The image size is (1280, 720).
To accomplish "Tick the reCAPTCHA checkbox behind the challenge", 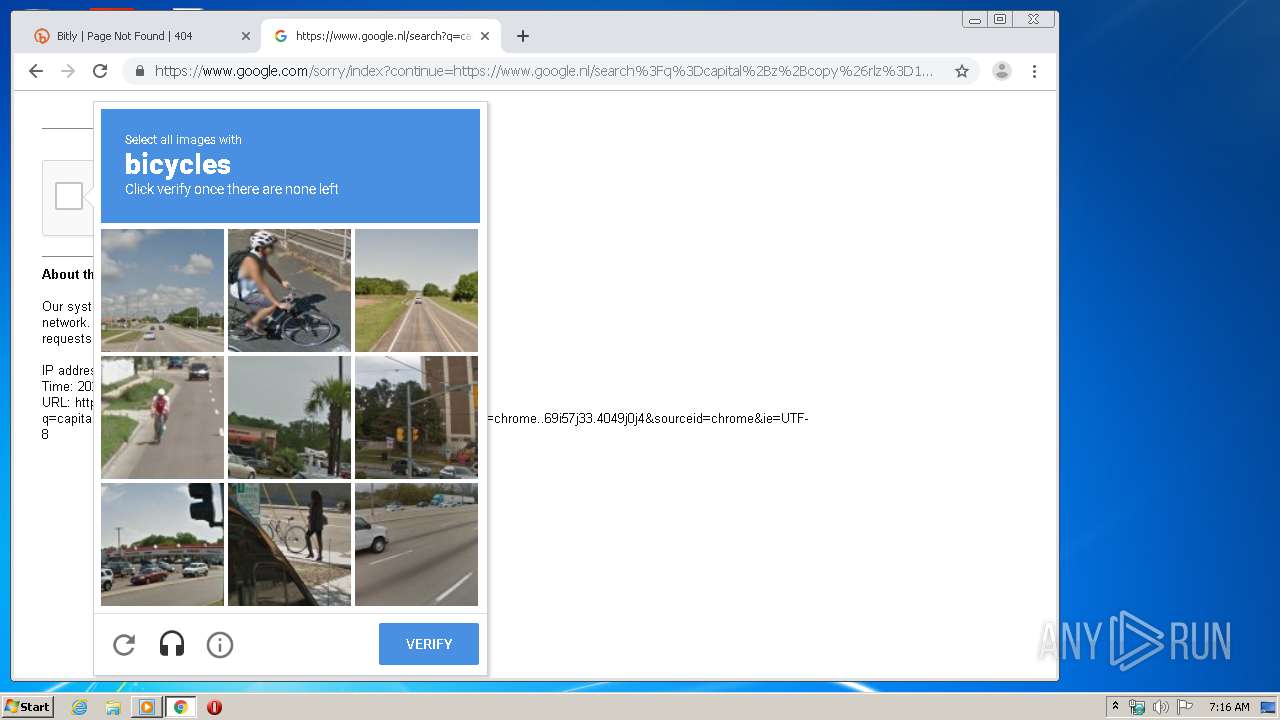I will pyautogui.click(x=69, y=196).
